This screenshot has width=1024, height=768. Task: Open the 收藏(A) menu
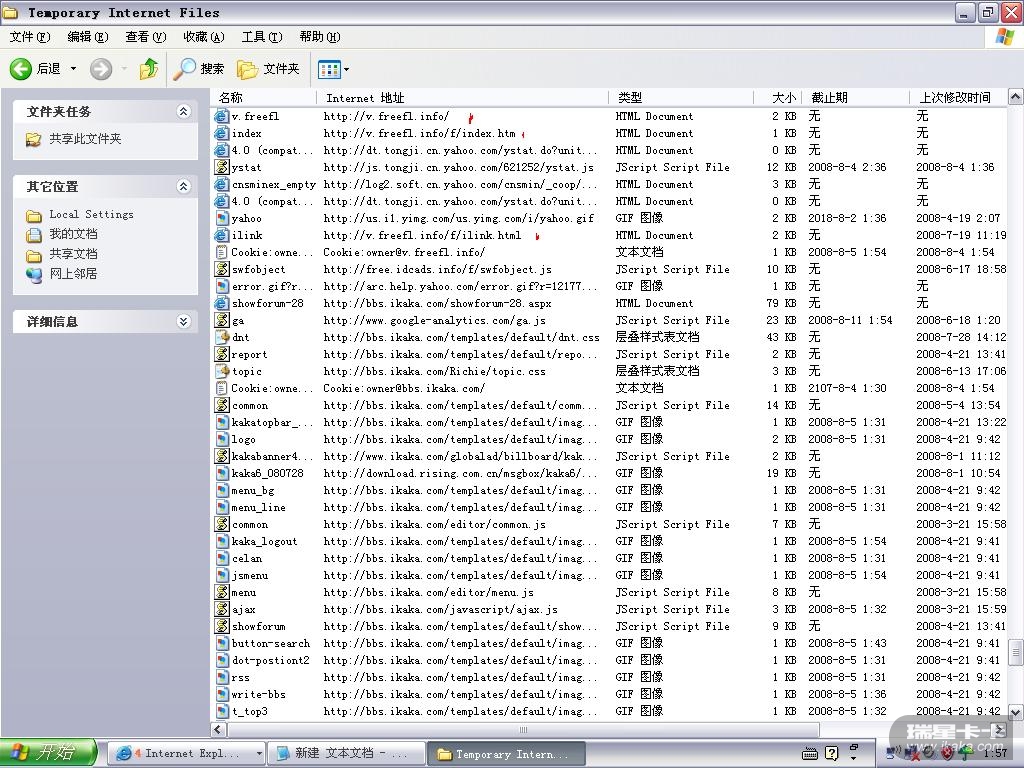[204, 37]
